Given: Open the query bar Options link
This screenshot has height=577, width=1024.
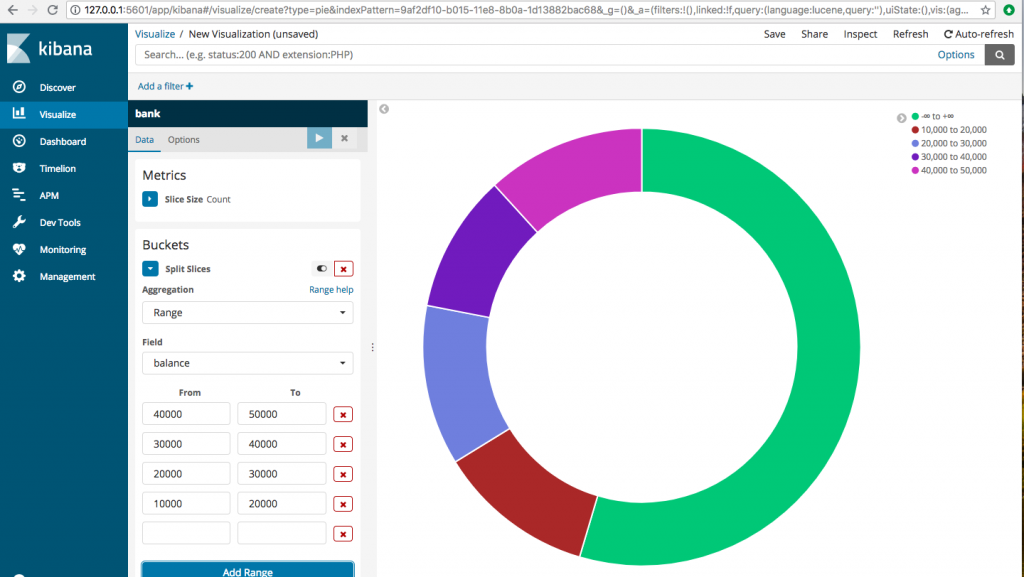Looking at the screenshot, I should point(955,55).
